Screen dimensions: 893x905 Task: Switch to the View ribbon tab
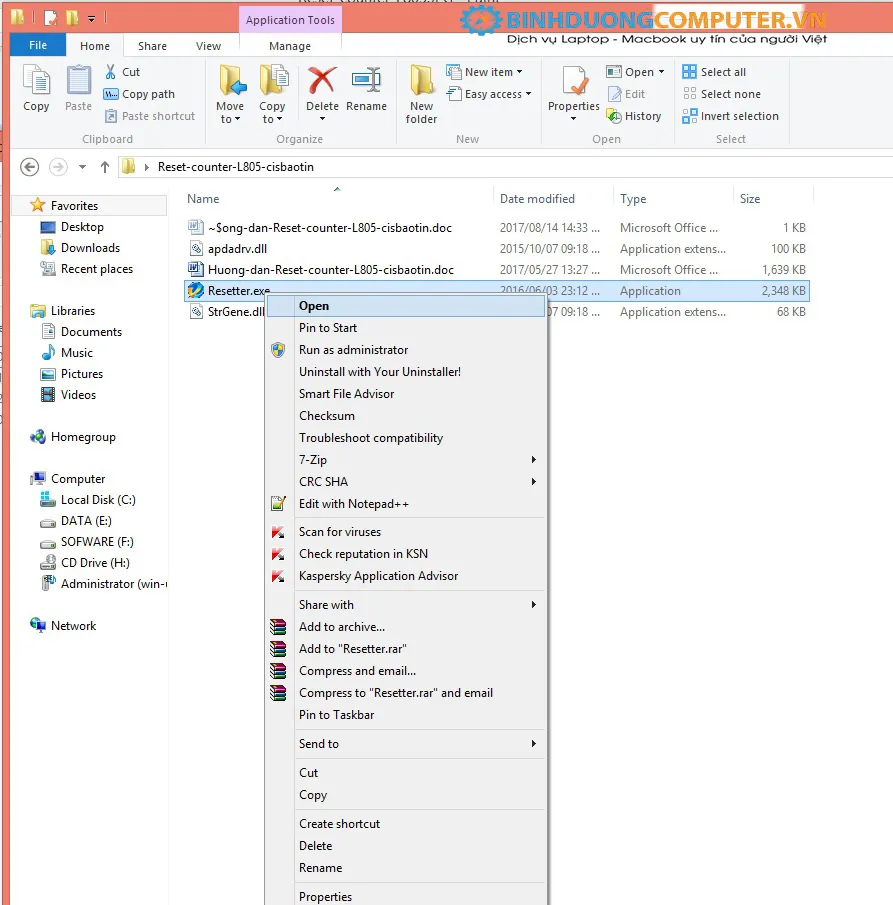pyautogui.click(x=208, y=46)
